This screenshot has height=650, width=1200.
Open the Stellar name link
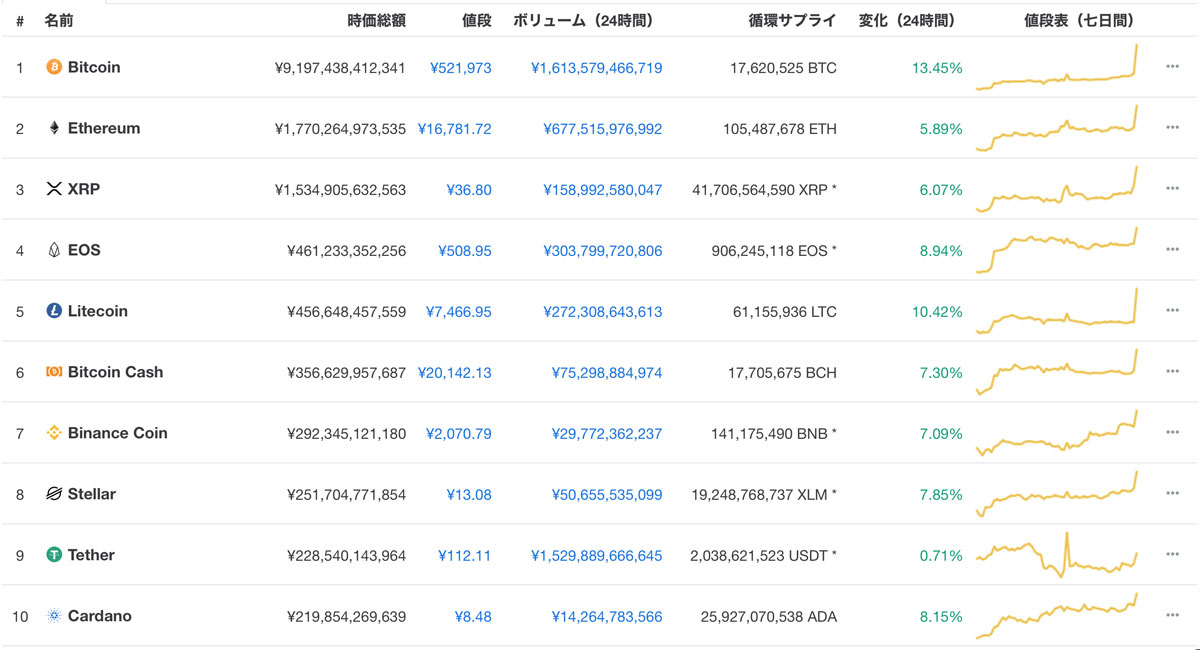pos(92,494)
